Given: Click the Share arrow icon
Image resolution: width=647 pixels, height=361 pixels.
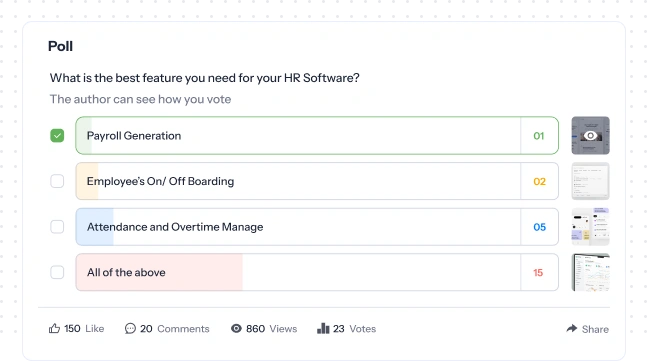Looking at the screenshot, I should tap(571, 328).
